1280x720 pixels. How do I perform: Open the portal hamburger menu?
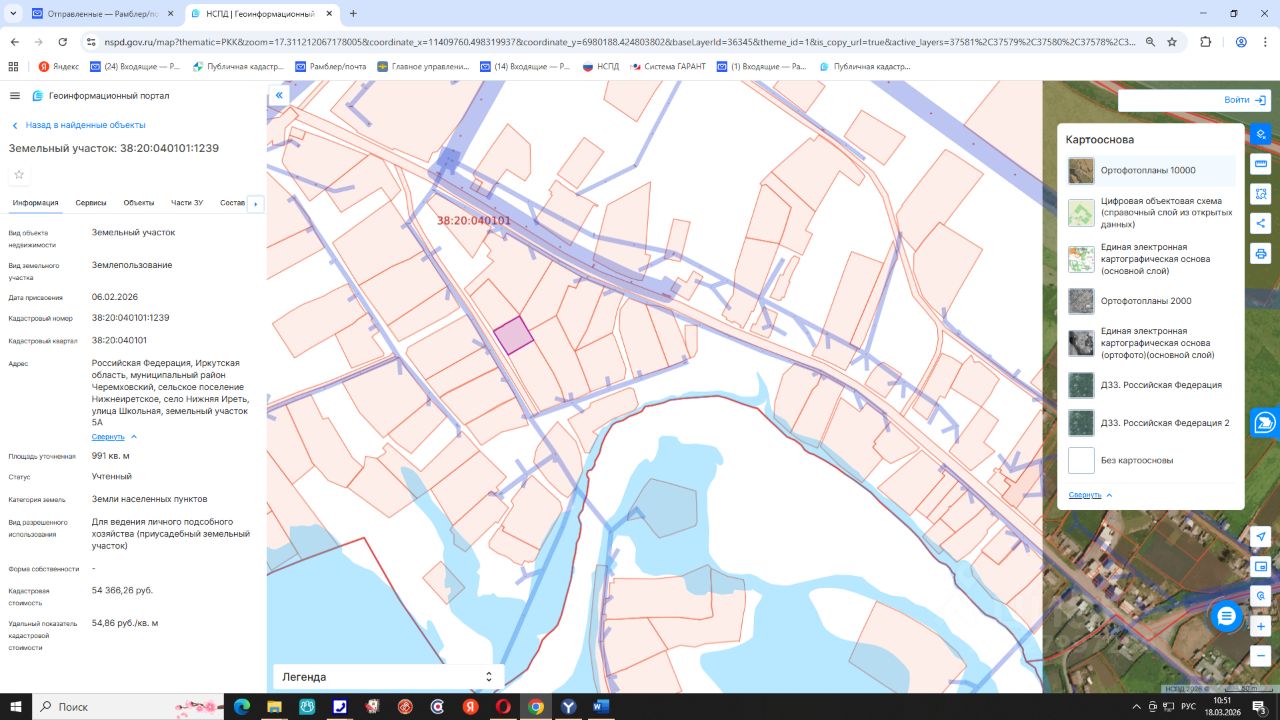(15, 96)
